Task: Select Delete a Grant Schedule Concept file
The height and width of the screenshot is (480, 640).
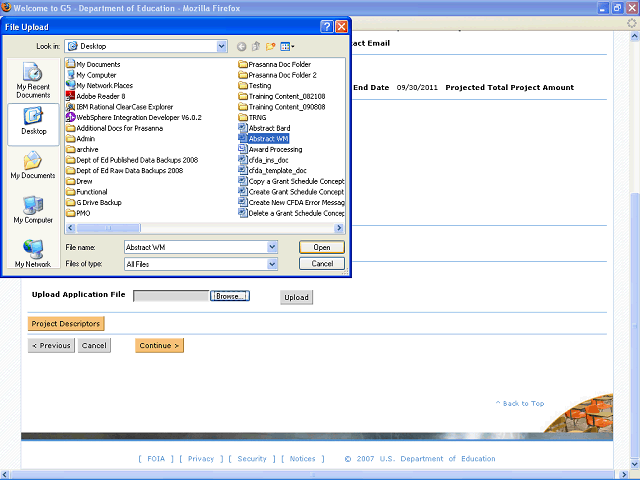Action: pyautogui.click(x=291, y=213)
